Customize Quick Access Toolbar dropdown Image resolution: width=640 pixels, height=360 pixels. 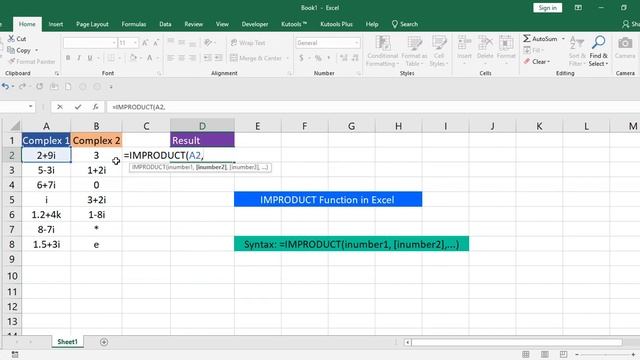(111, 87)
